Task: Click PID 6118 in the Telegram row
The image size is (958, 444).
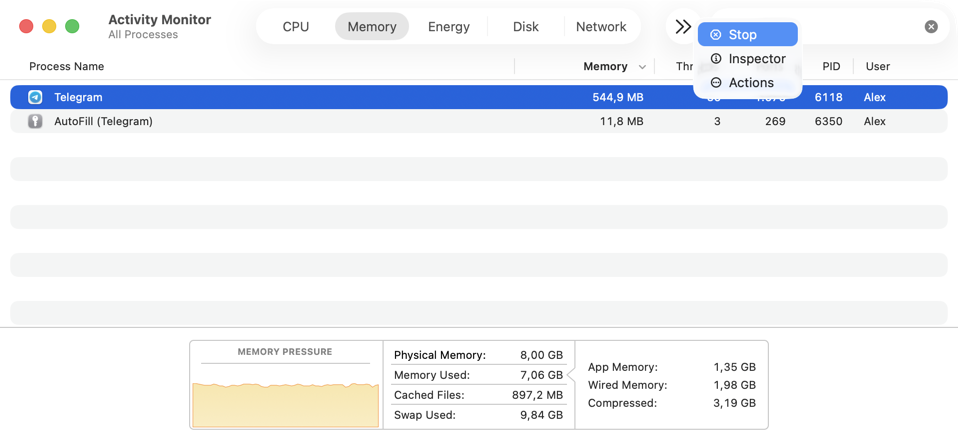Action: pos(828,97)
